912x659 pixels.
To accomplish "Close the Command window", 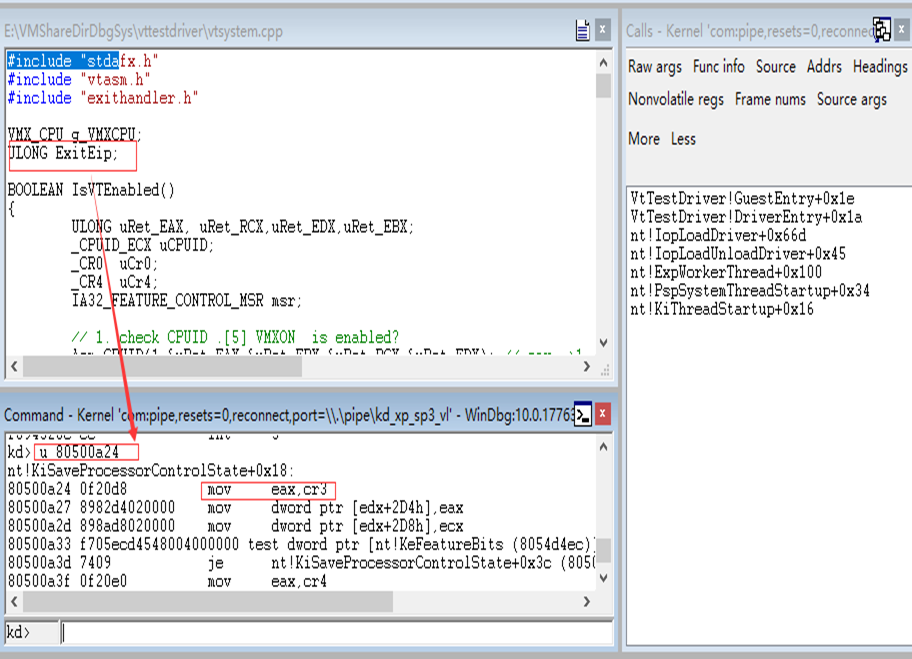I will coord(603,414).
